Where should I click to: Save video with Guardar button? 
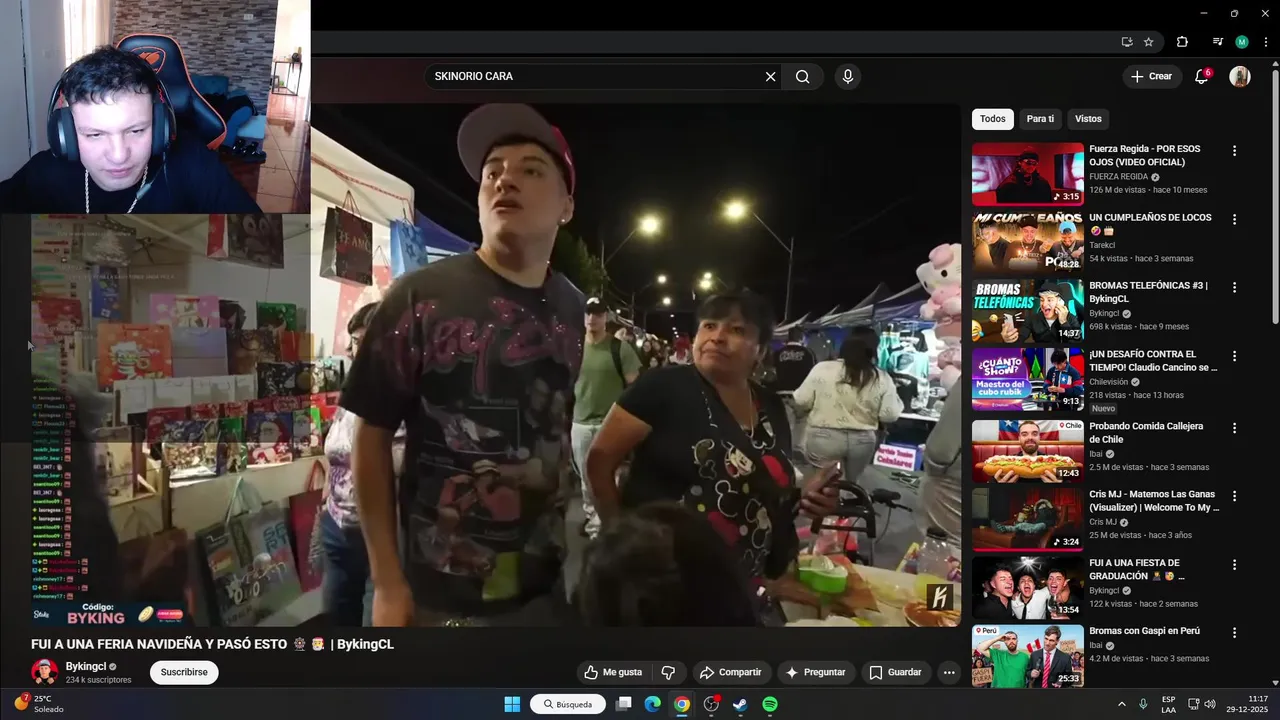[895, 672]
